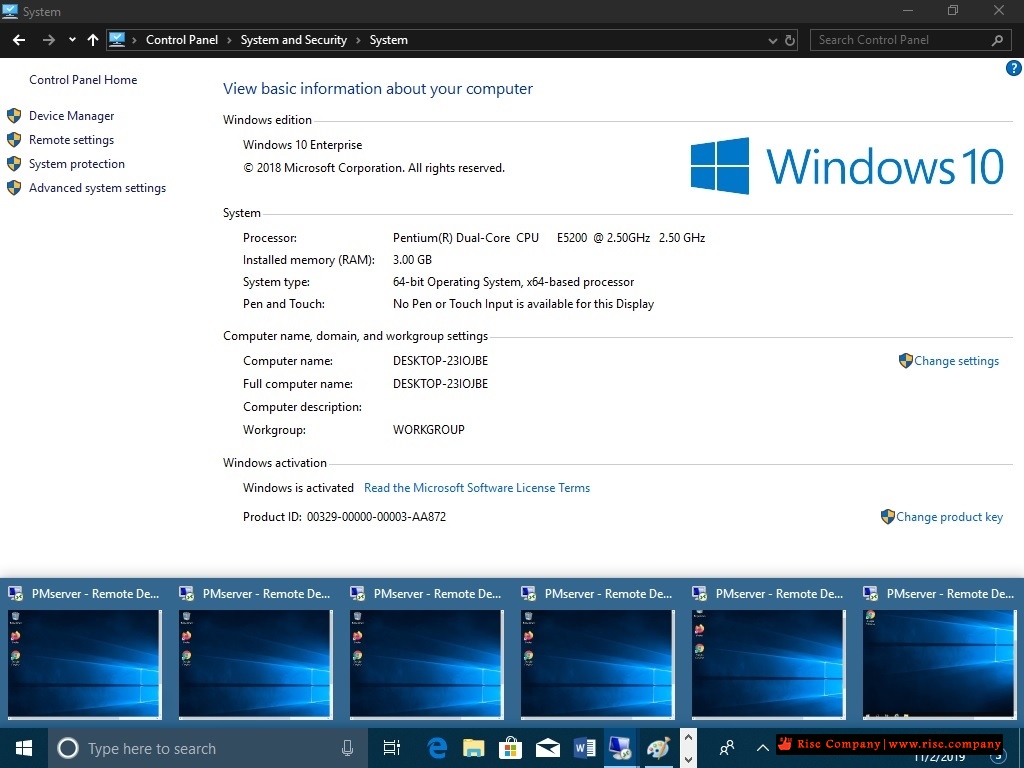Click the System window title bar icon
Image resolution: width=1024 pixels, height=768 pixels.
coord(10,11)
